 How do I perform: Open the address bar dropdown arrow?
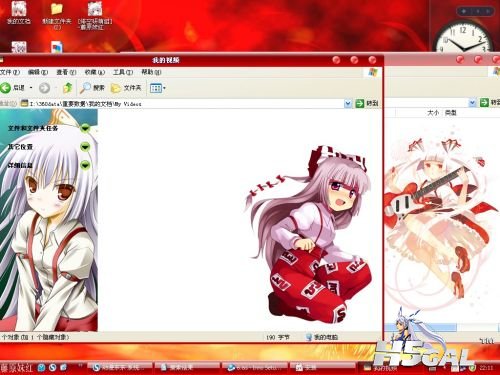[348, 103]
